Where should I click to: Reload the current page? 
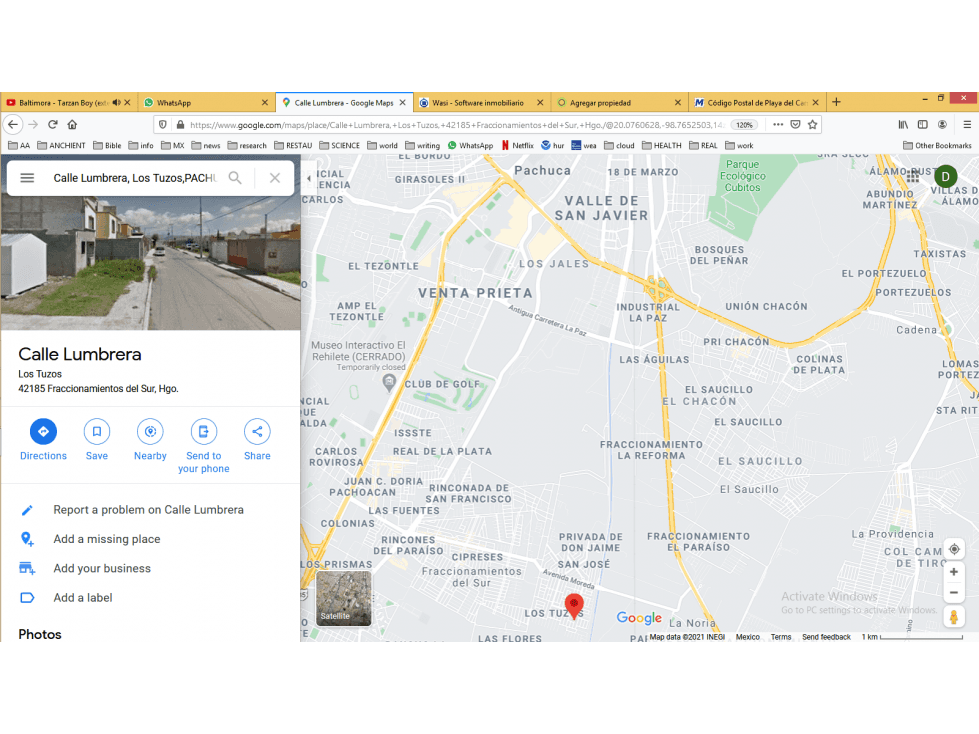pos(53,125)
